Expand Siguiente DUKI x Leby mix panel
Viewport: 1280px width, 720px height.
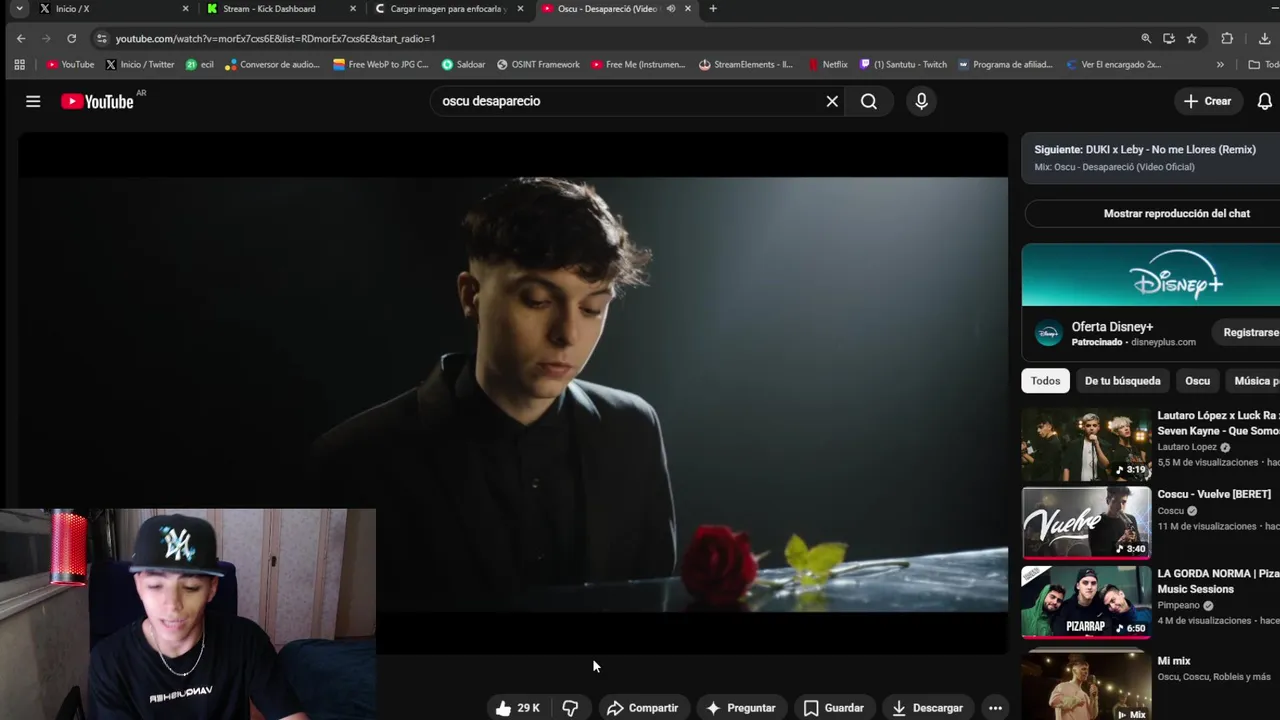(x=1150, y=157)
